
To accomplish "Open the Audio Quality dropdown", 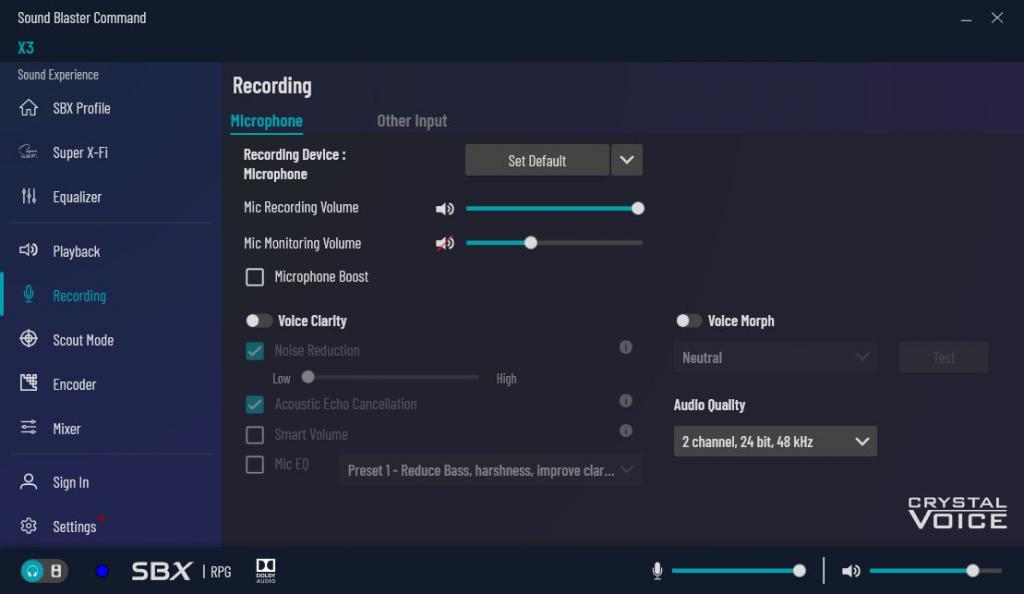I will click(775, 441).
